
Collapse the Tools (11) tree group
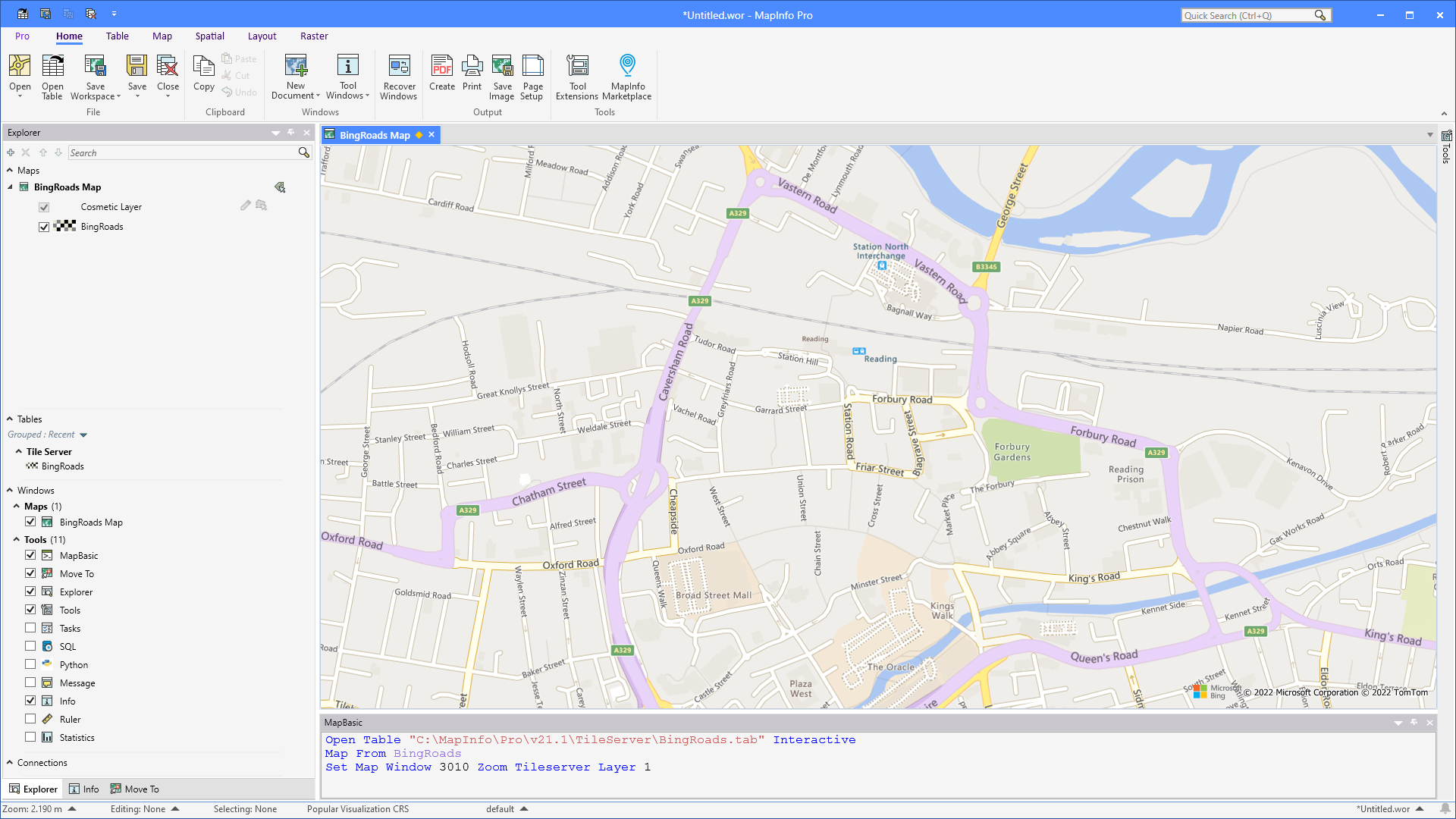pos(17,539)
